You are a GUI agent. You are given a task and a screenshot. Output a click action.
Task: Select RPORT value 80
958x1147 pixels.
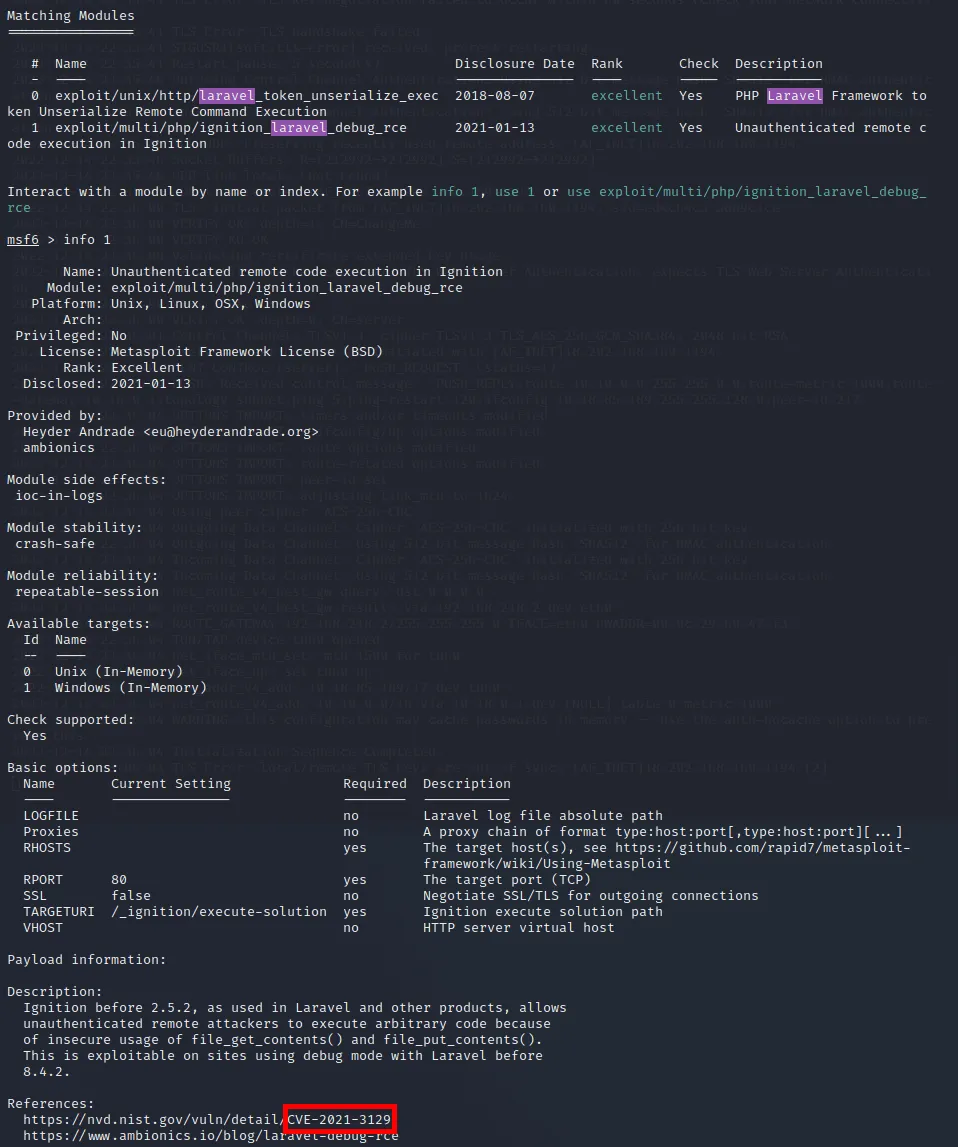tap(119, 880)
